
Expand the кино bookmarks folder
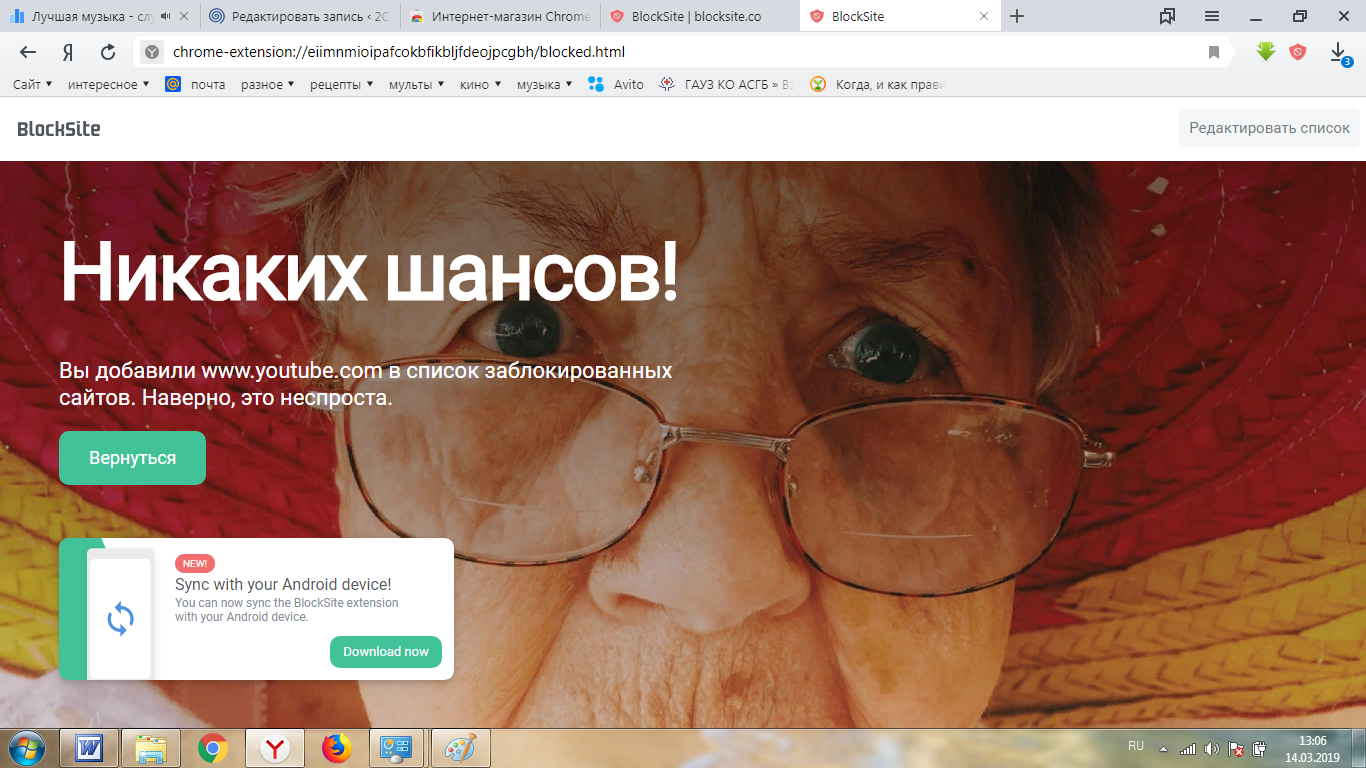(x=481, y=85)
